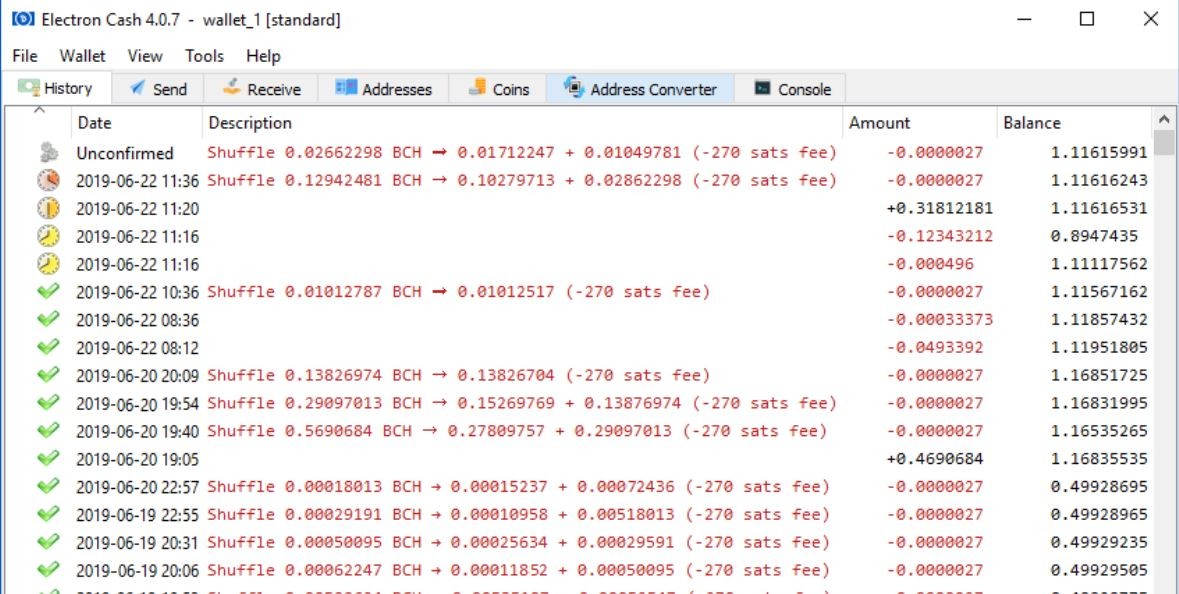The image size is (1179, 594).
Task: Open the Wallet menu
Action: point(83,56)
